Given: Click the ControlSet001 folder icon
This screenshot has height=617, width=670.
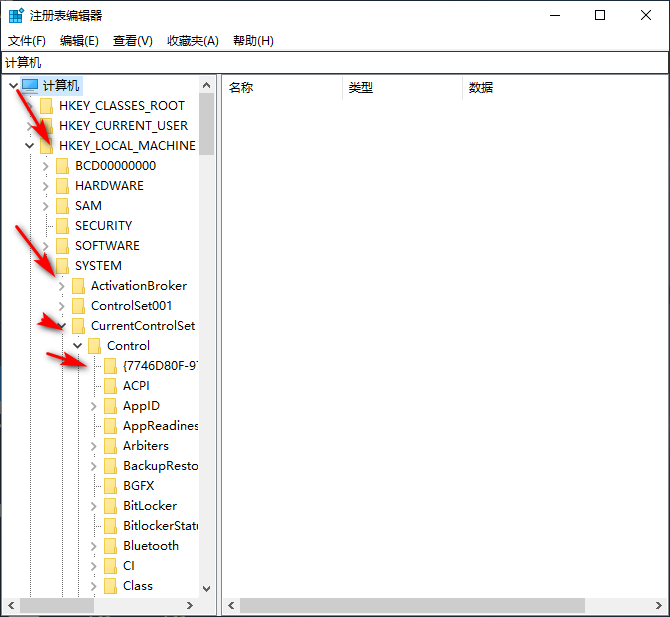Looking at the screenshot, I should 79,306.
